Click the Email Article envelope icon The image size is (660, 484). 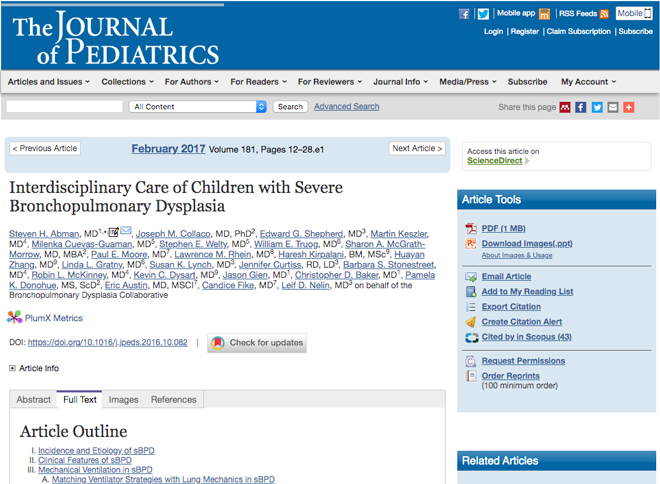tap(471, 277)
